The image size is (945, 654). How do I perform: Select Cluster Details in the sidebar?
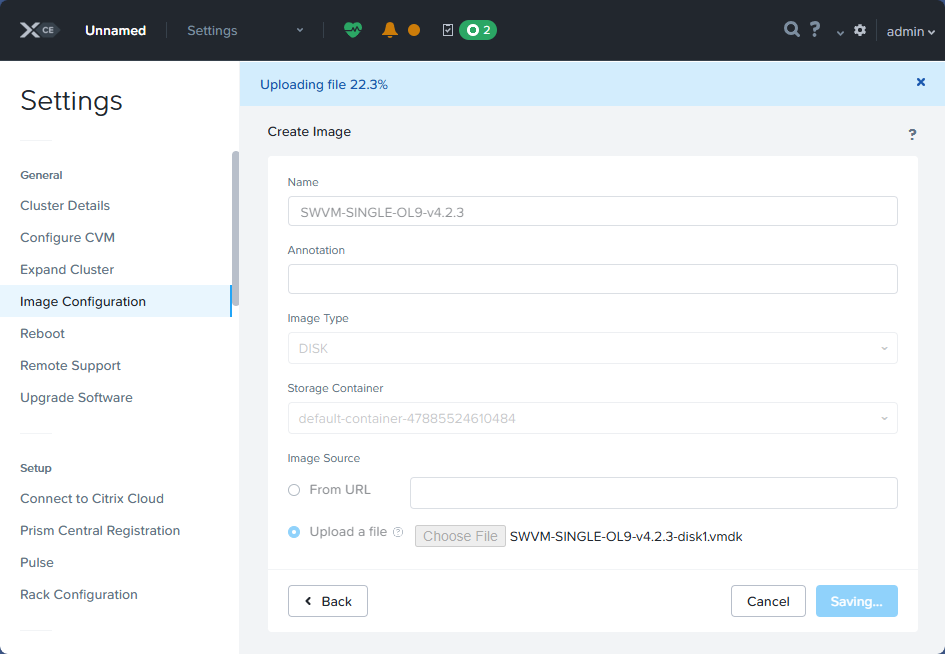64,205
